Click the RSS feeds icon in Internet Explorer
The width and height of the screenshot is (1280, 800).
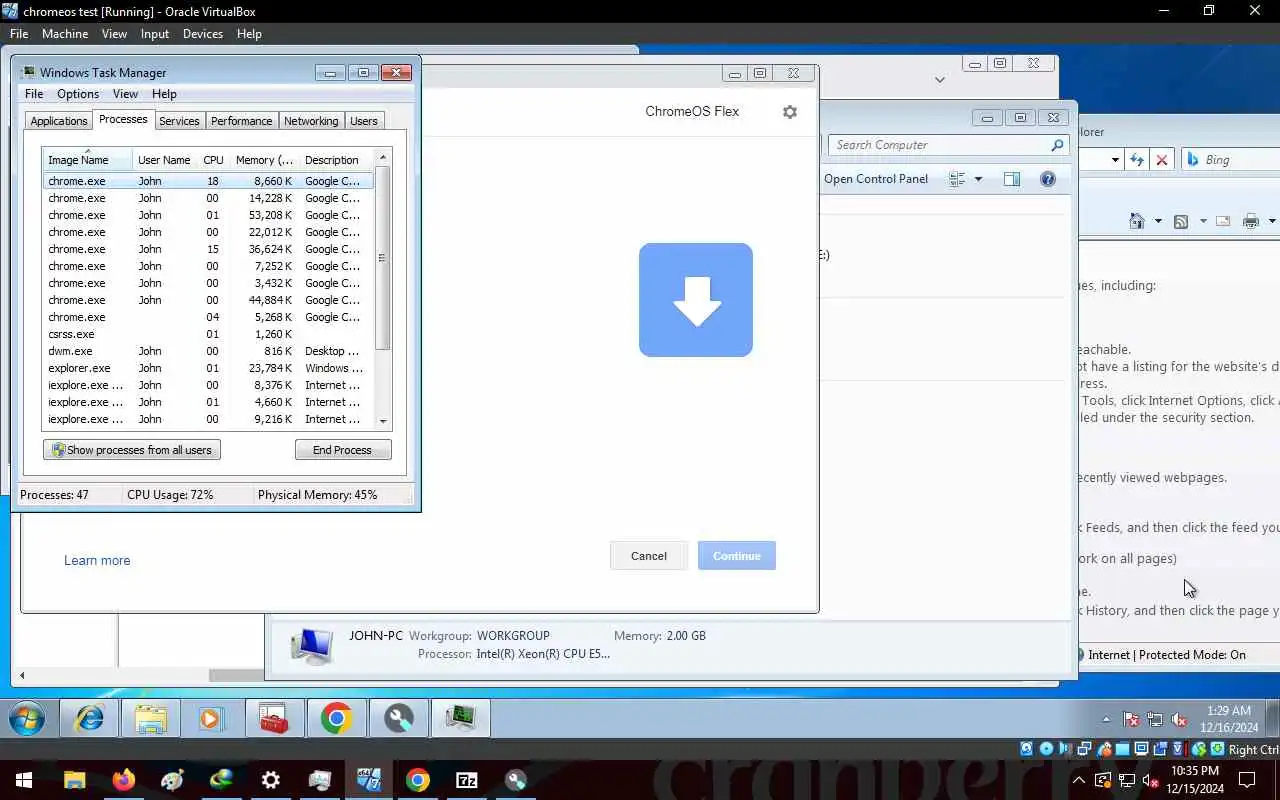(x=1181, y=221)
